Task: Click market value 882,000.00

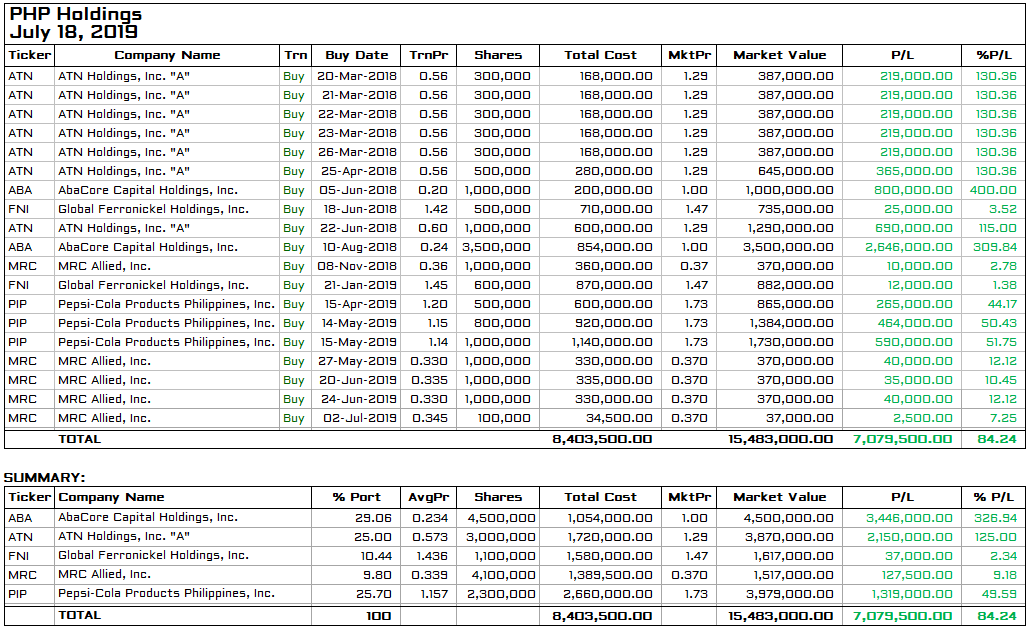Action: 795,286
